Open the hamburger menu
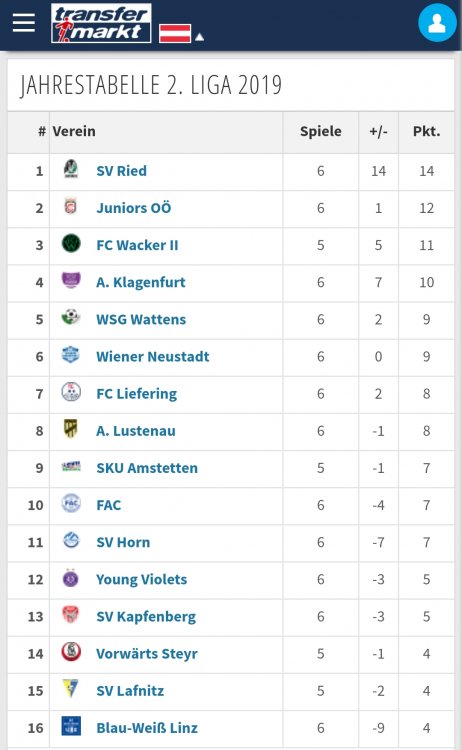 tap(24, 22)
